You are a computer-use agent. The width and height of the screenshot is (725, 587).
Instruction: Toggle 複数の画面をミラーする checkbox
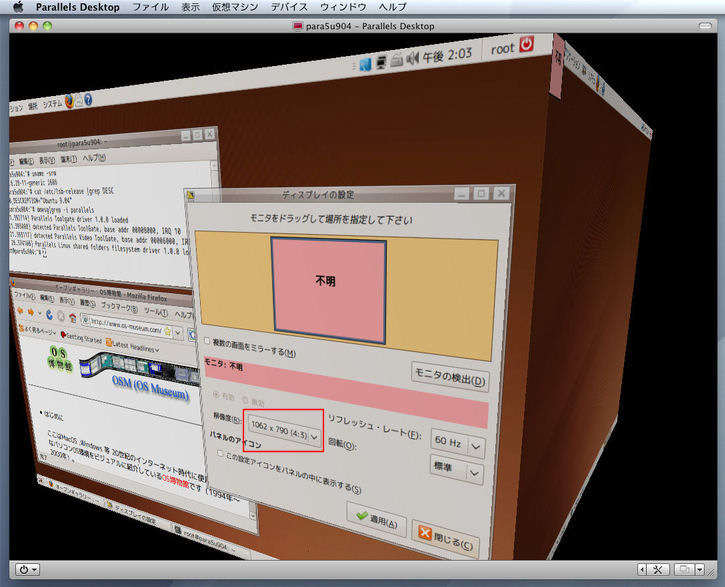[x=207, y=341]
